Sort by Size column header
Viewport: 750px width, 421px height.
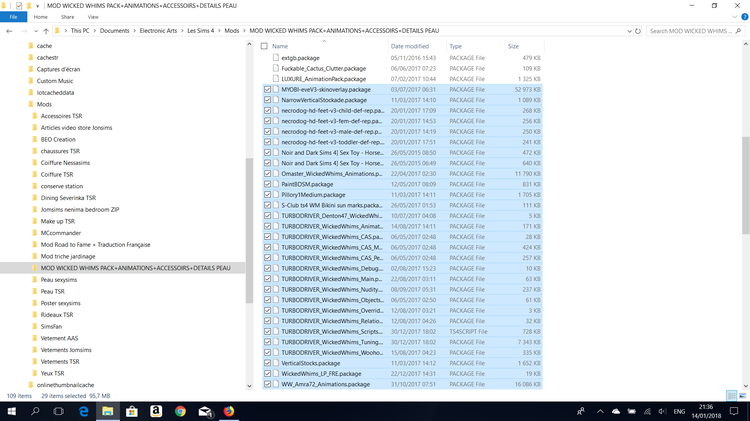coord(514,46)
